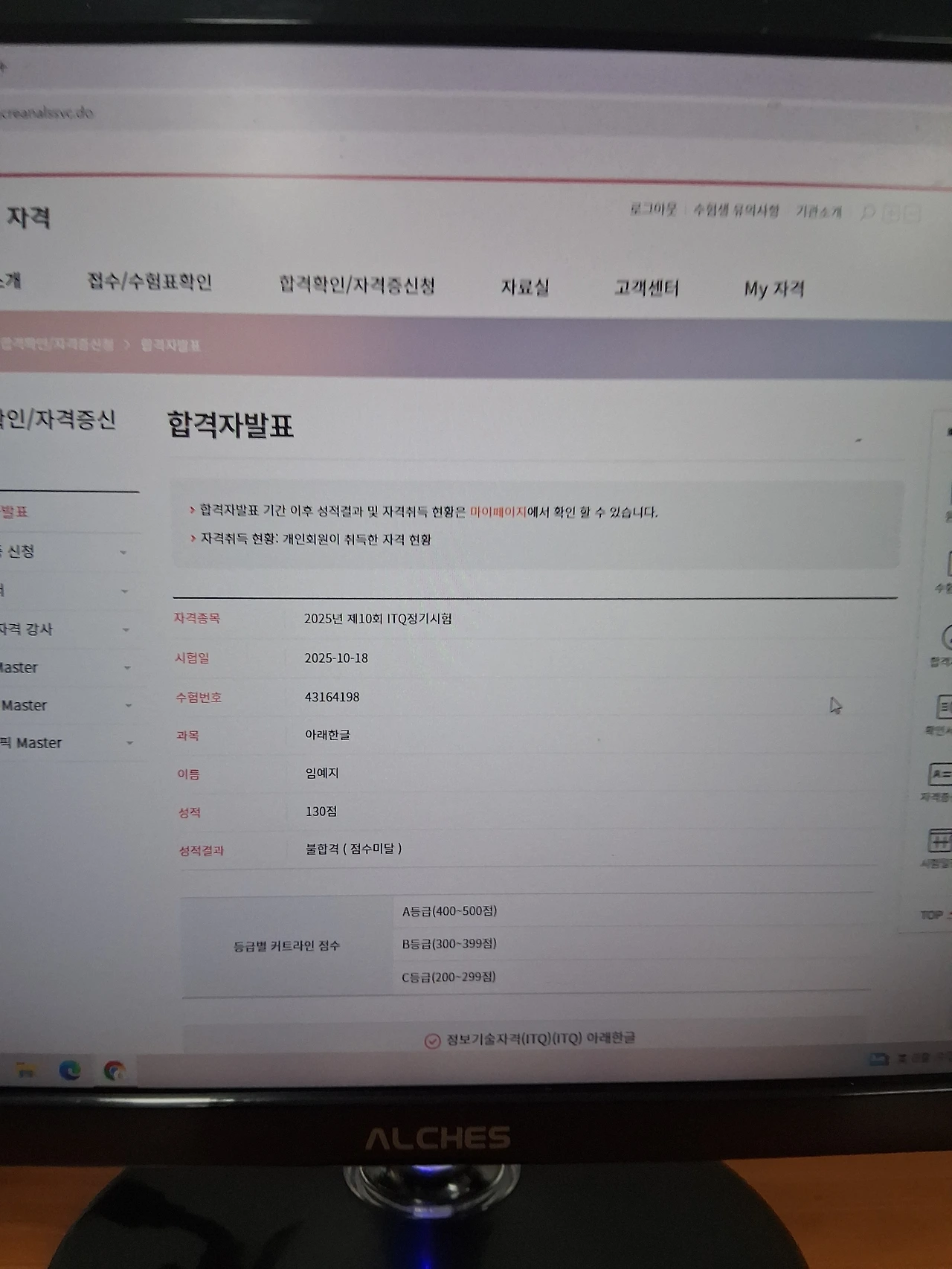Click the C등급(200~299점) cutoff row

pyautogui.click(x=633, y=977)
